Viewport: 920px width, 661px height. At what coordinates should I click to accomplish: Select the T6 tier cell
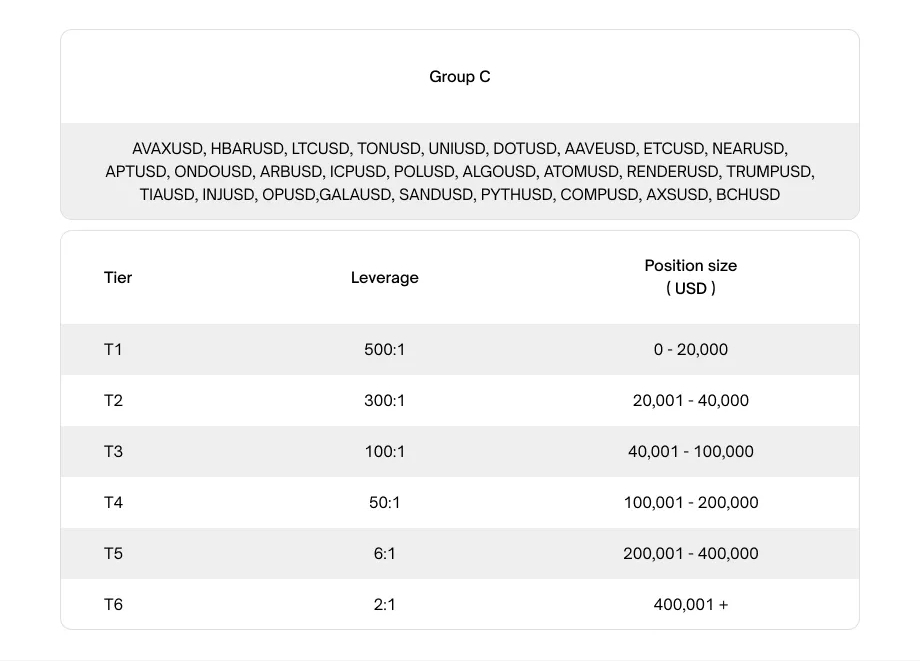pos(113,605)
